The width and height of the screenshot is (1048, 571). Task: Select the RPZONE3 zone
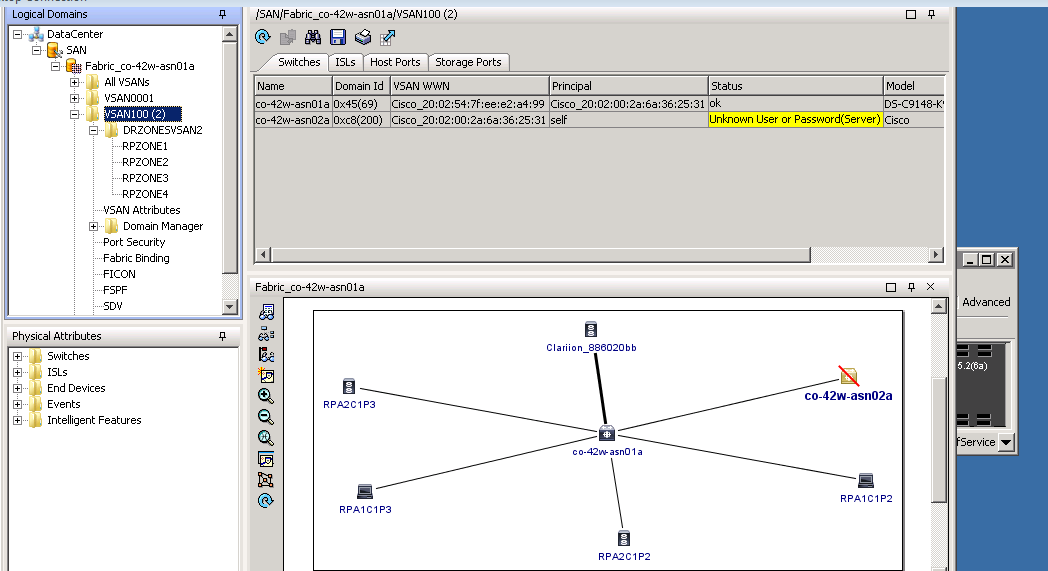[145, 179]
